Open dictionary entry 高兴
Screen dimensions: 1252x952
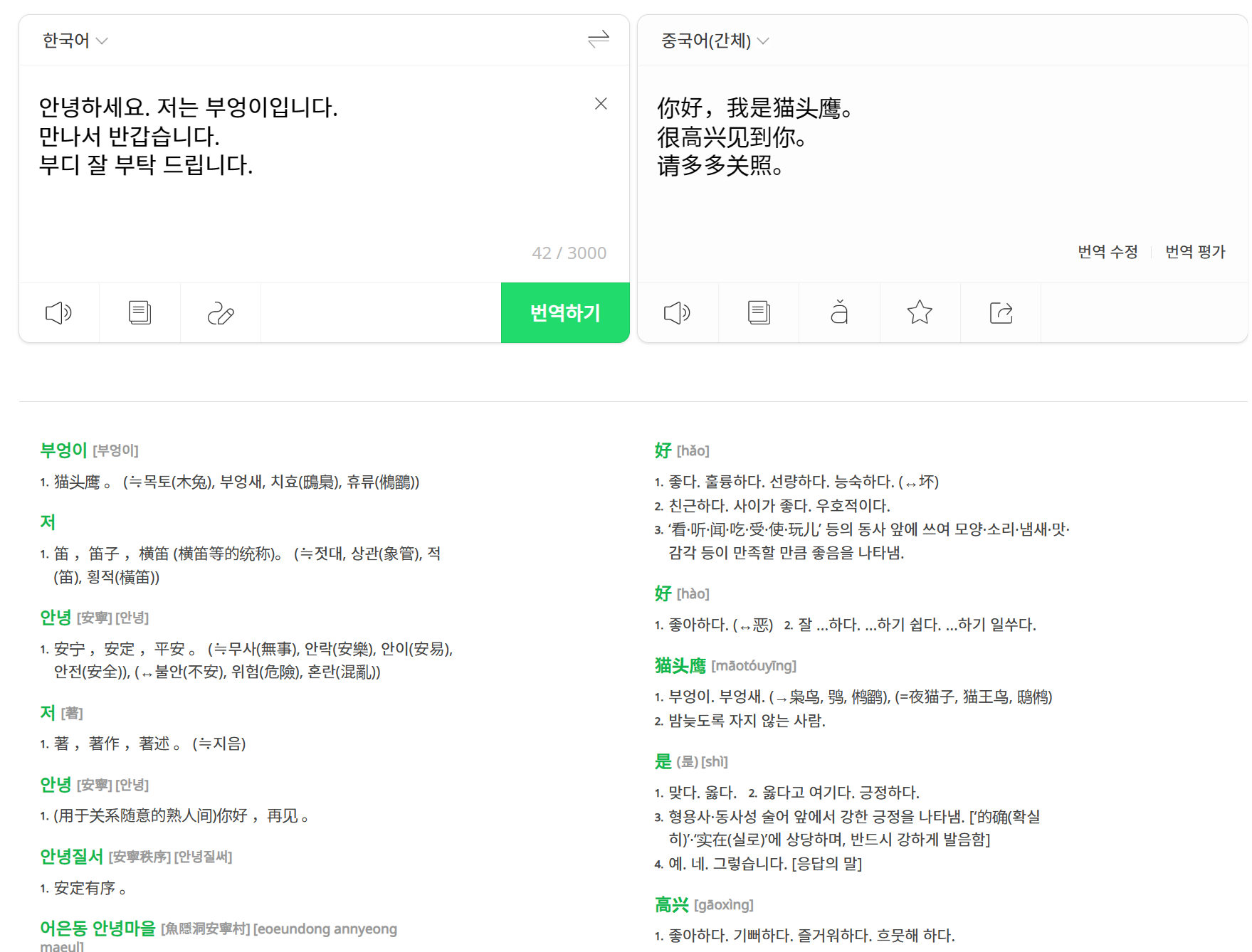coord(672,904)
